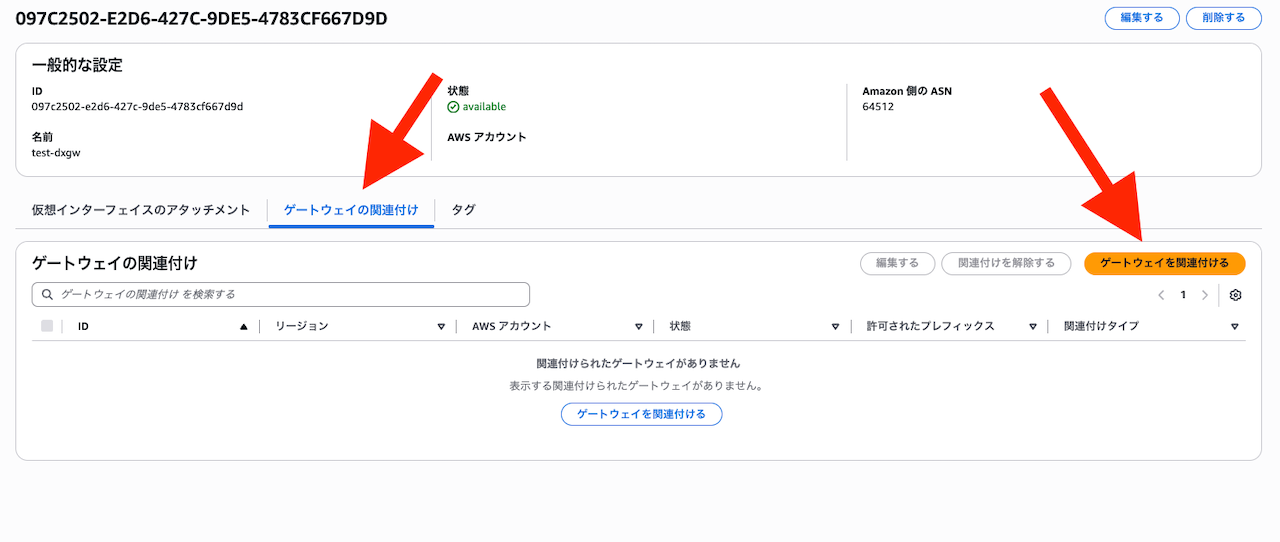The image size is (1280, 542).
Task: Focus the ゲートウェイの関連付け search field
Action: tap(281, 295)
